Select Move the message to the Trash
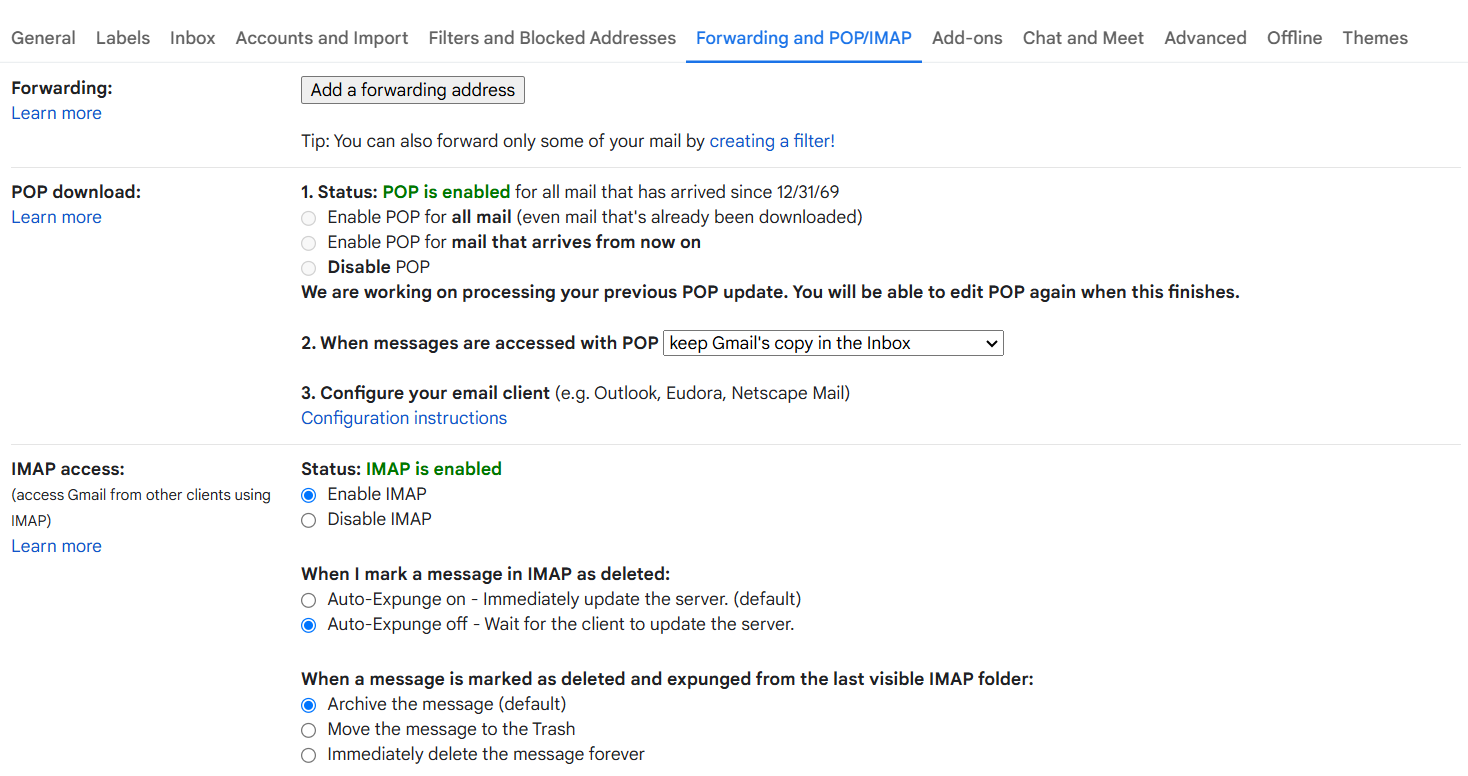The image size is (1468, 776). (308, 730)
